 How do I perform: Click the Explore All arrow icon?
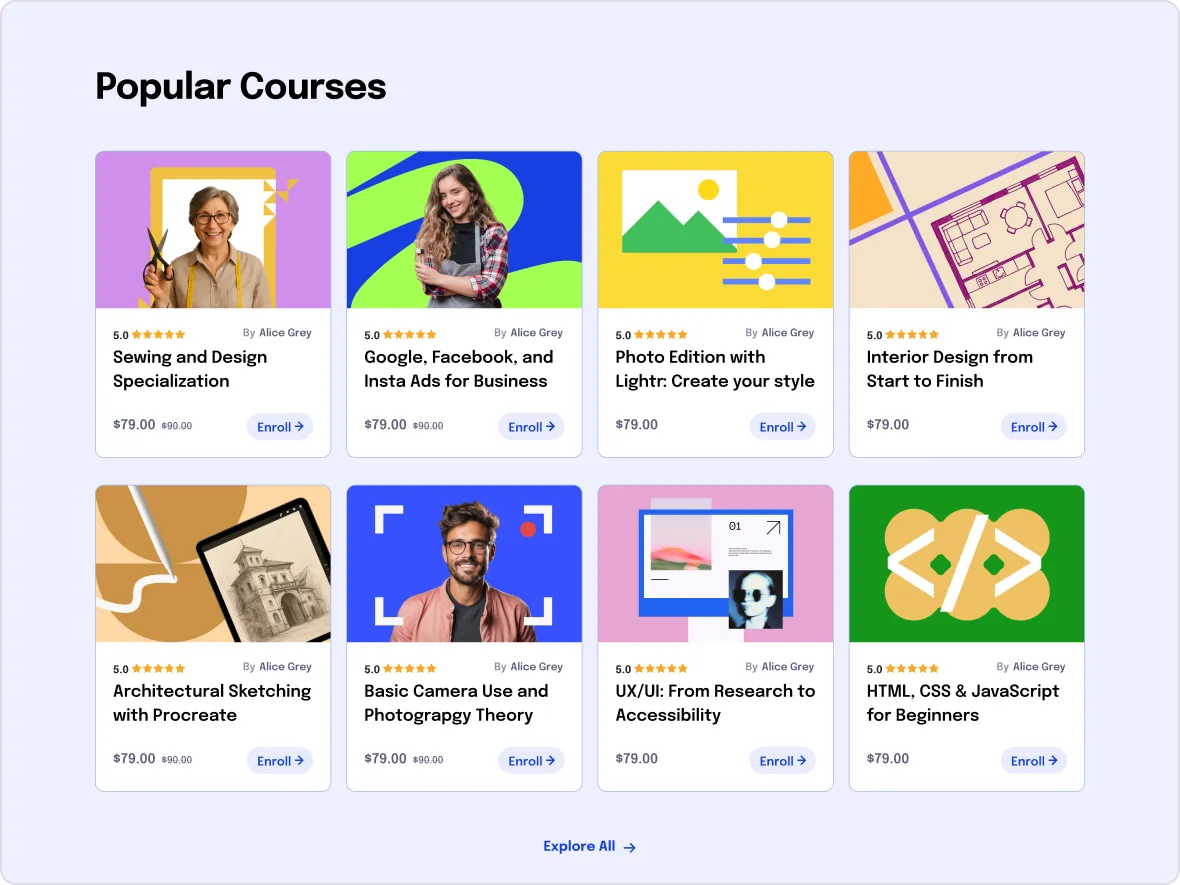[x=630, y=847]
